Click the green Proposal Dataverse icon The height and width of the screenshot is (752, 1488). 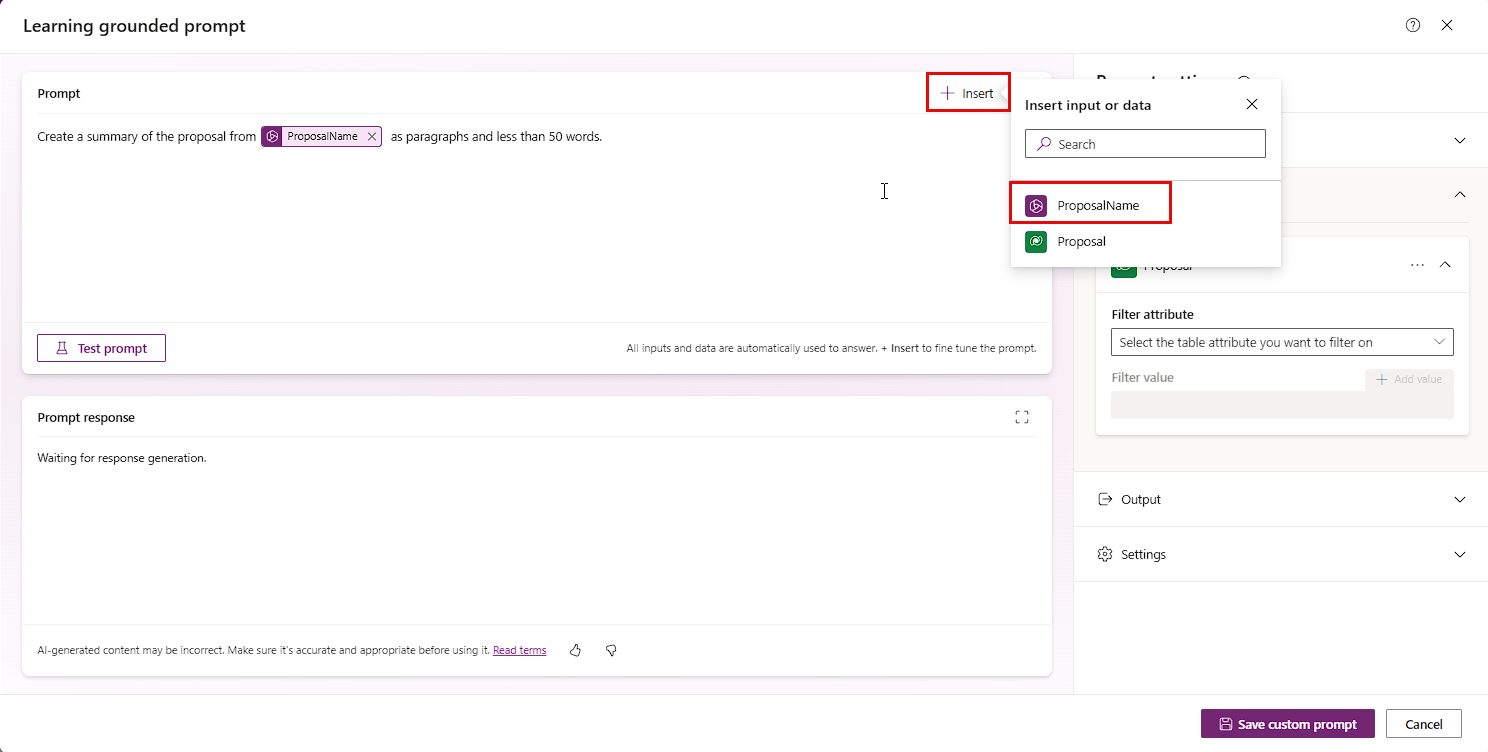[x=1036, y=242]
